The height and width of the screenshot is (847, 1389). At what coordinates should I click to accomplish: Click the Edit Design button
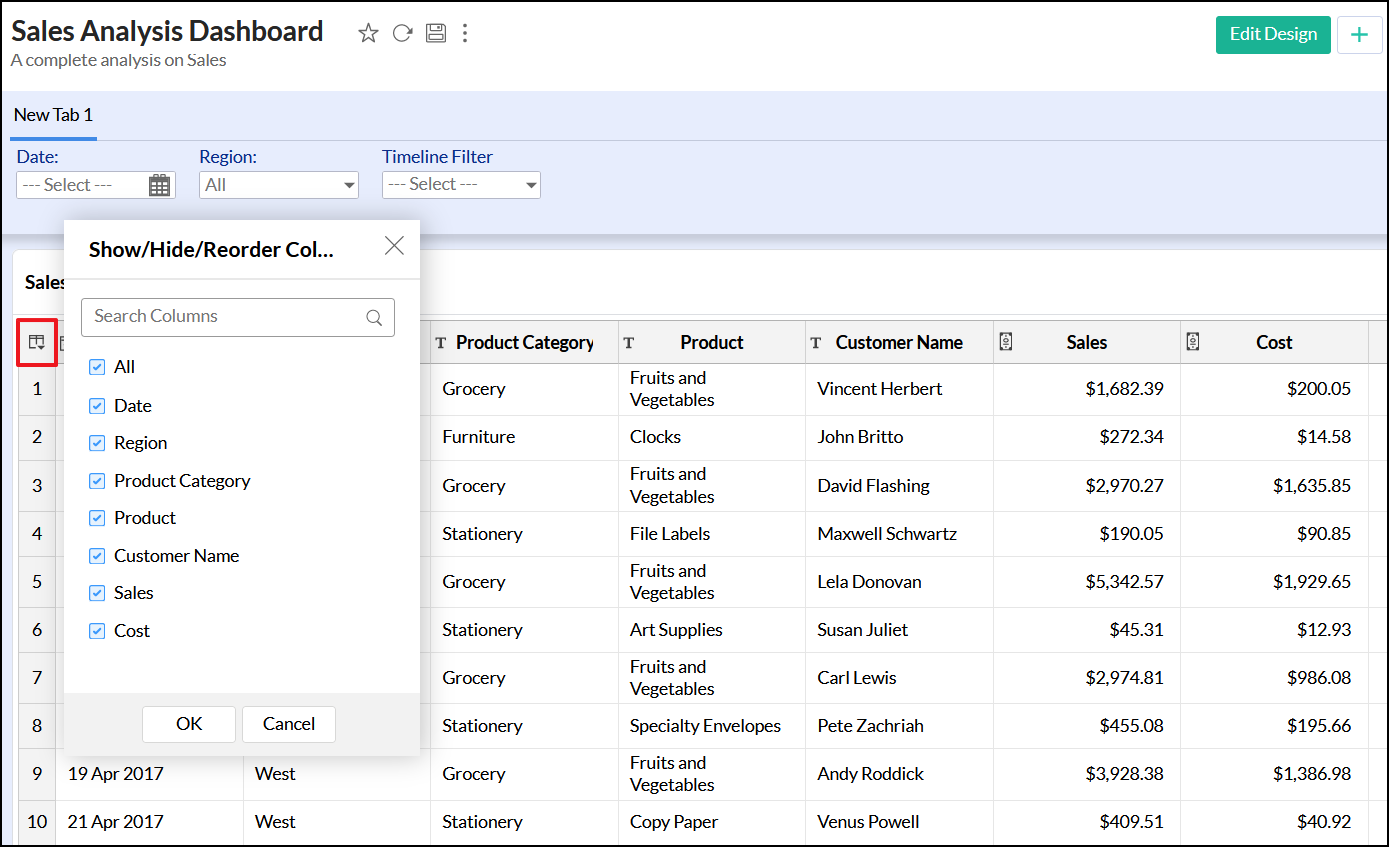1272,34
